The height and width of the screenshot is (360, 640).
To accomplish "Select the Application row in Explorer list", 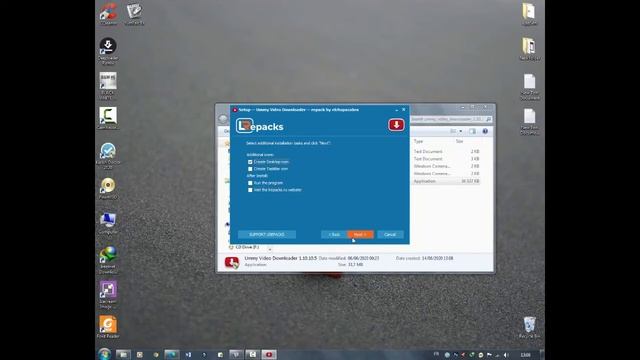I will [x=446, y=181].
